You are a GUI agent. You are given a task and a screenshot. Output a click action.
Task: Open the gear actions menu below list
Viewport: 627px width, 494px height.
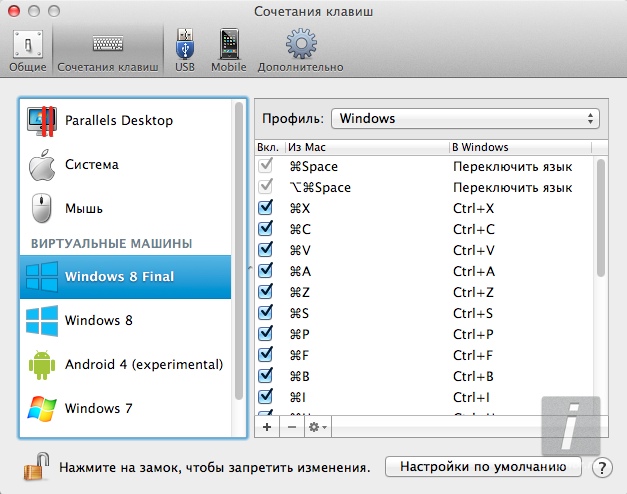[317, 427]
